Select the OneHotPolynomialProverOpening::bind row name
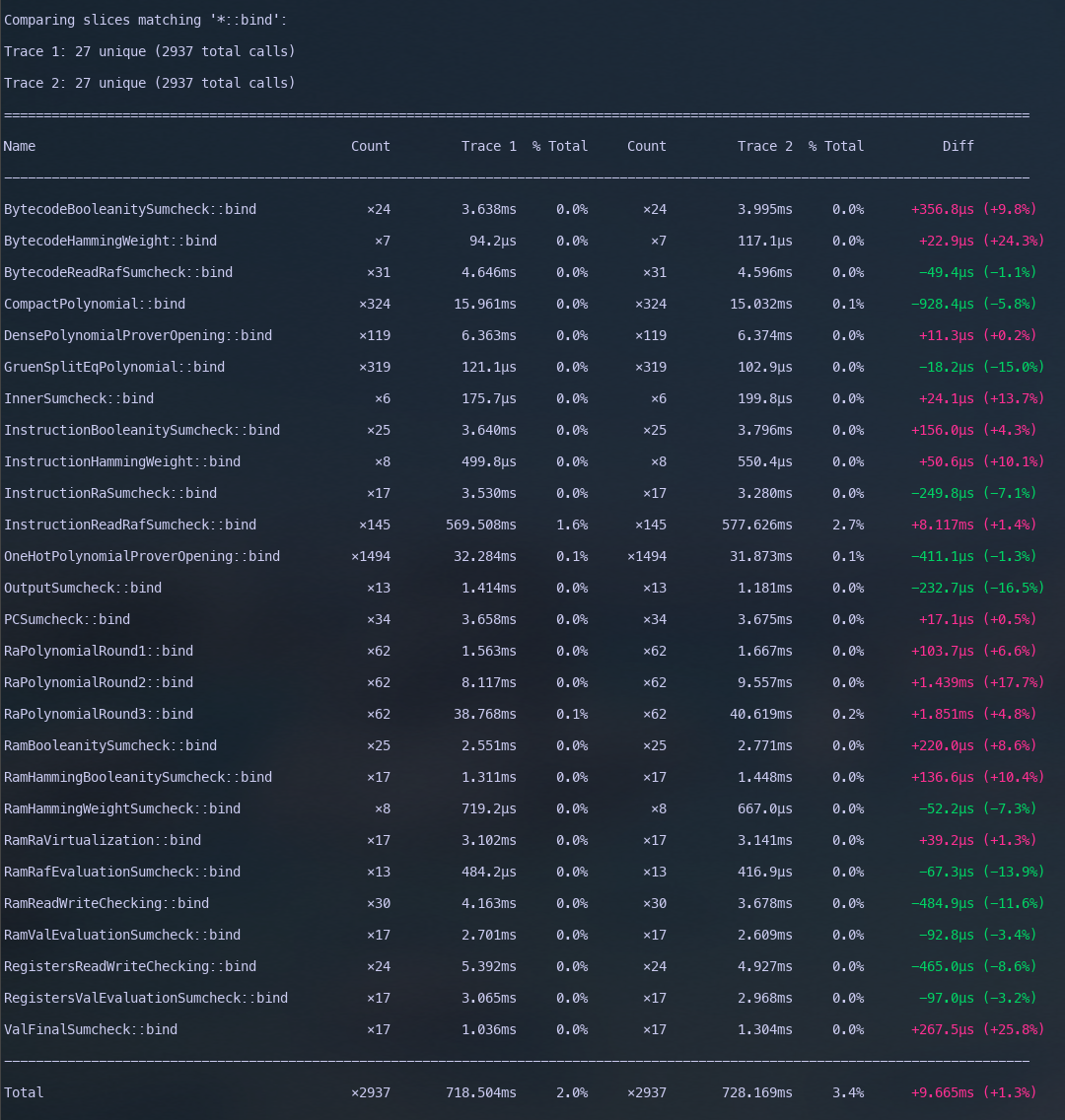The width and height of the screenshot is (1065, 1120). coord(142,556)
